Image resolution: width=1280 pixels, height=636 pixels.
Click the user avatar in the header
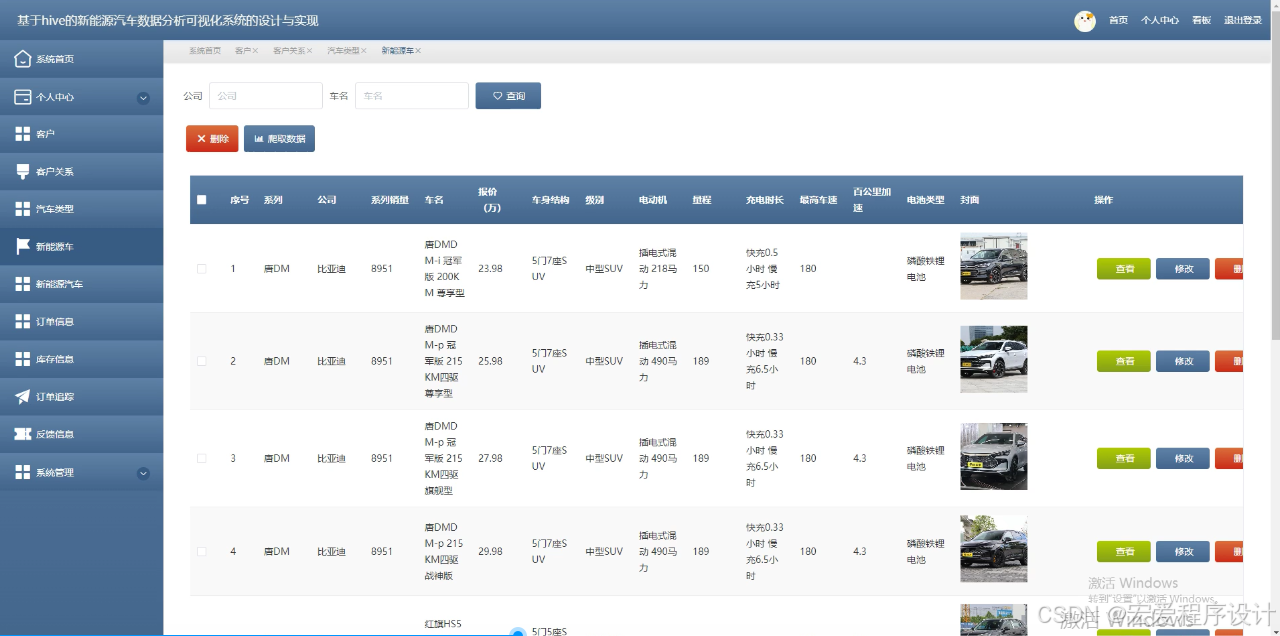click(1085, 21)
